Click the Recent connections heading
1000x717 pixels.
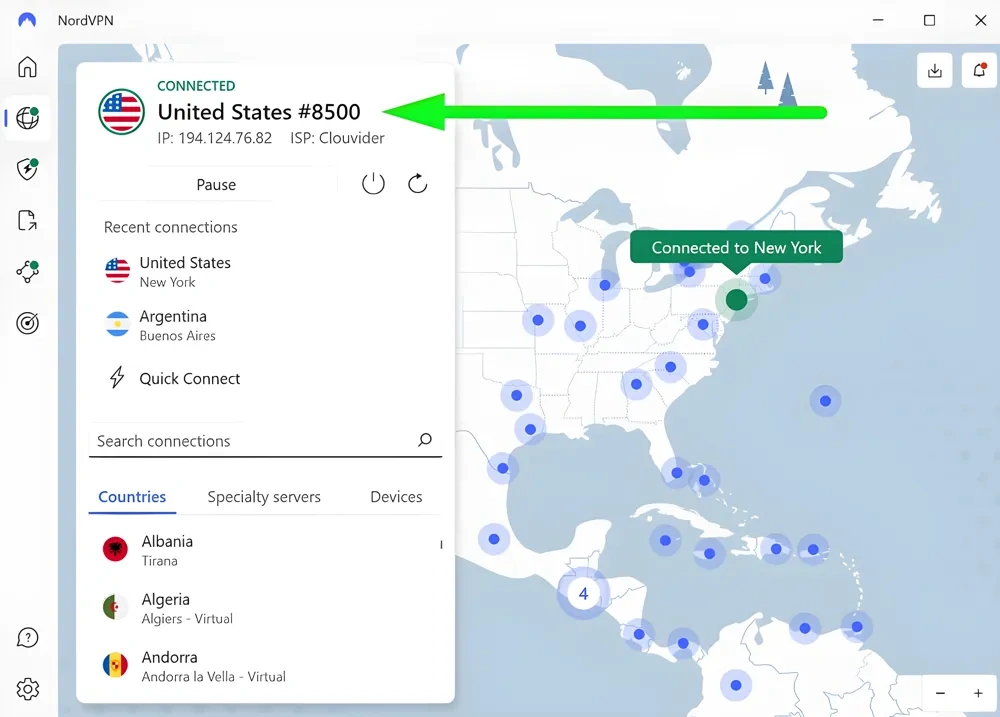(170, 227)
